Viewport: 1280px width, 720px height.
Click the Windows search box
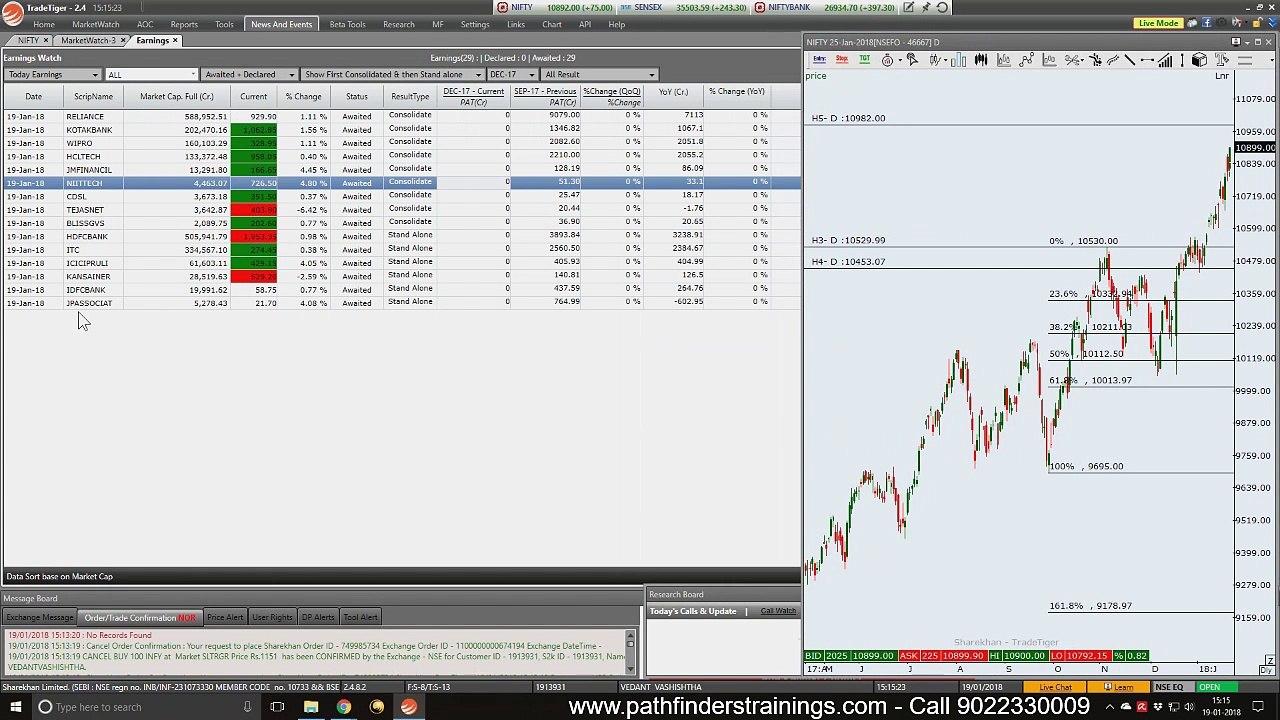145,707
